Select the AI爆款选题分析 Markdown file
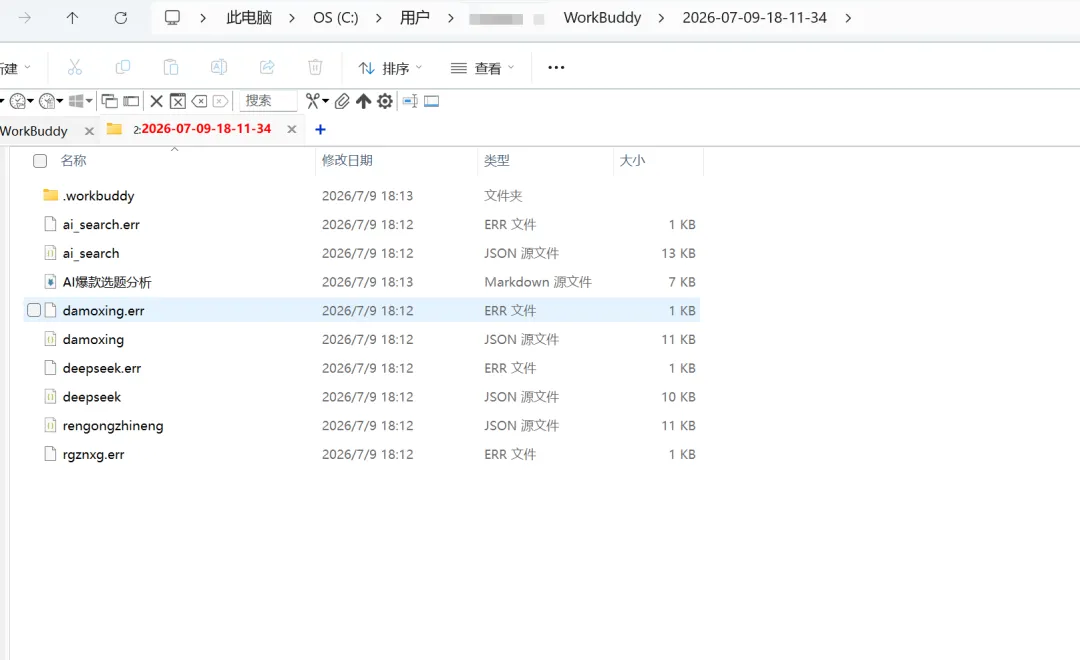Screen dimensions: 1080x660 click(x=362, y=282)
